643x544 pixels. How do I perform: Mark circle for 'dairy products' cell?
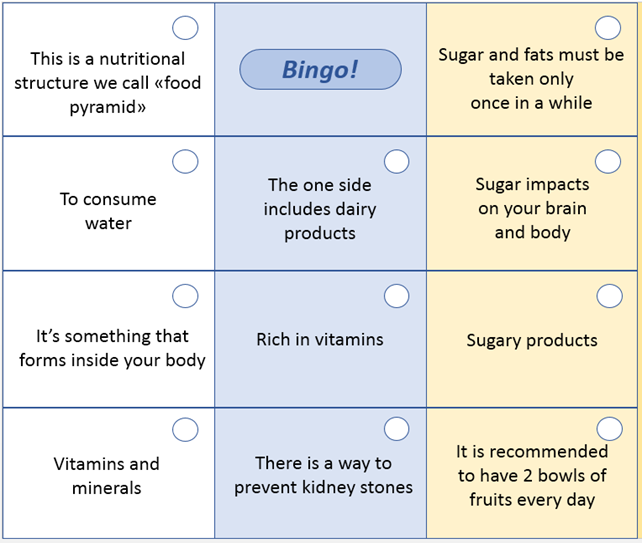(x=397, y=161)
